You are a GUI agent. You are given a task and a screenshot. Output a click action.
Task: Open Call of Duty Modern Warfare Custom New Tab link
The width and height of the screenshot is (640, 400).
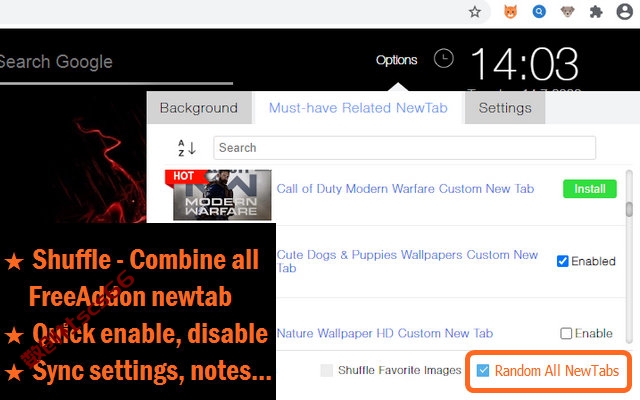405,189
